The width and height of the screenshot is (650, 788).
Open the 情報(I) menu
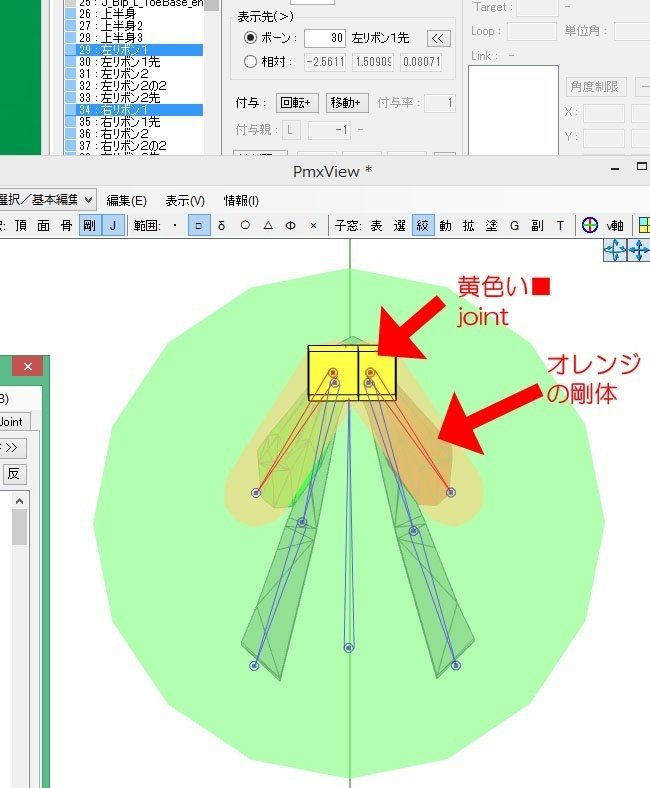[241, 201]
